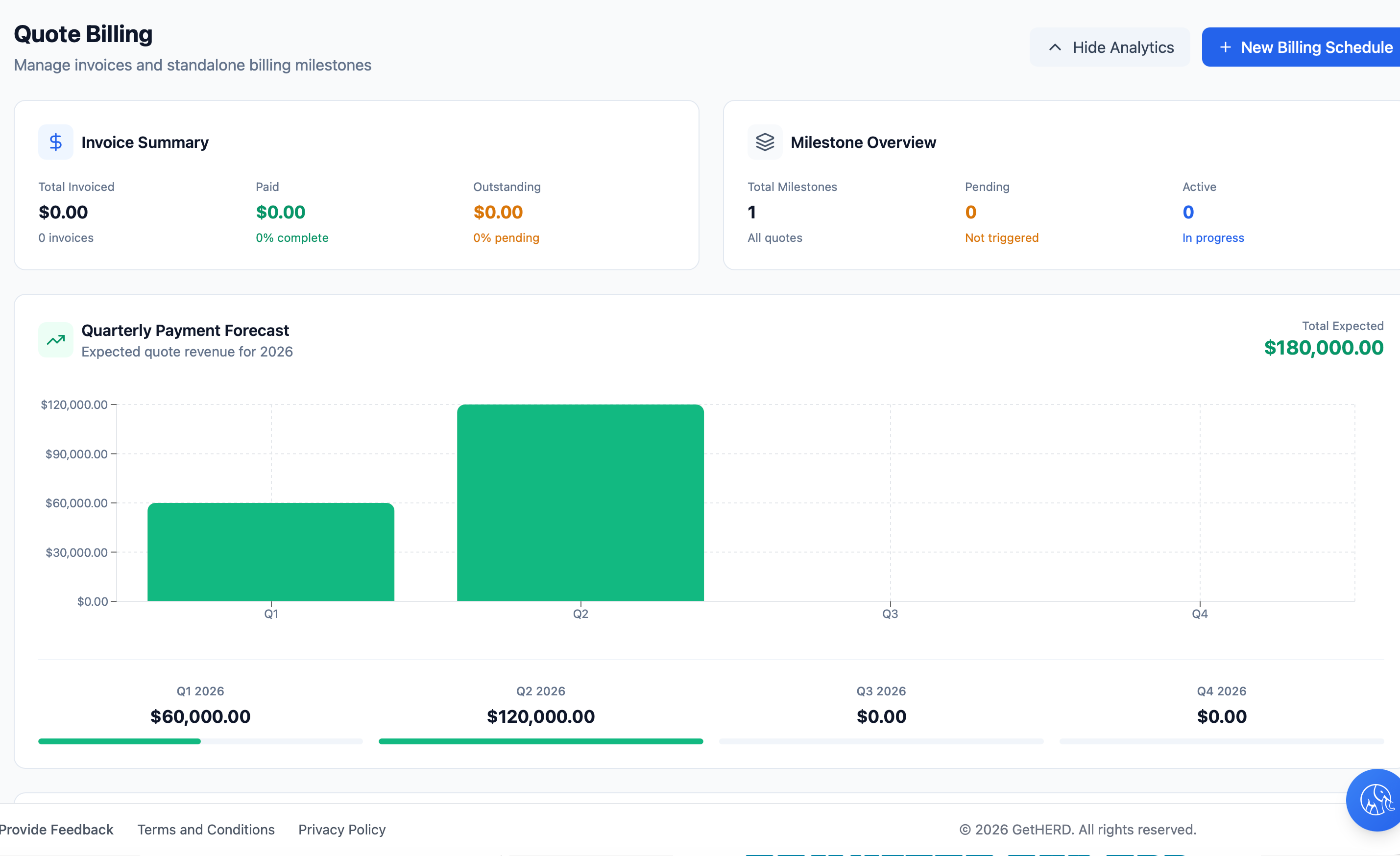The image size is (1400, 856).
Task: Click the plus icon on New Billing Schedule
Action: (1225, 47)
